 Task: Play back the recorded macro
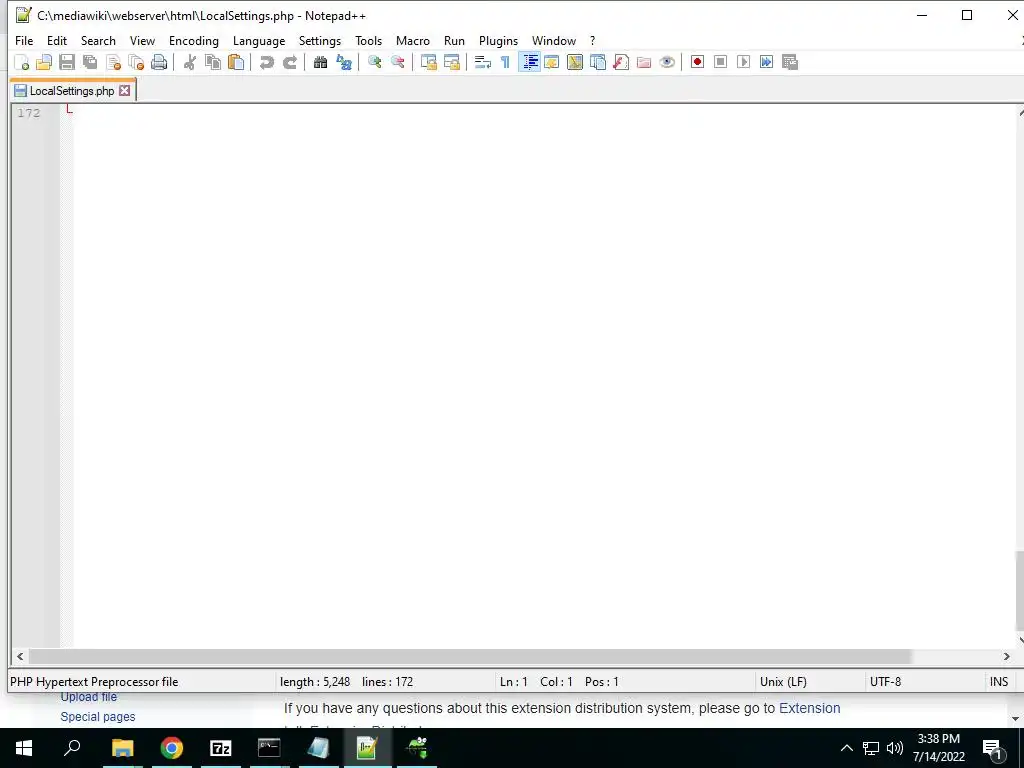743,62
